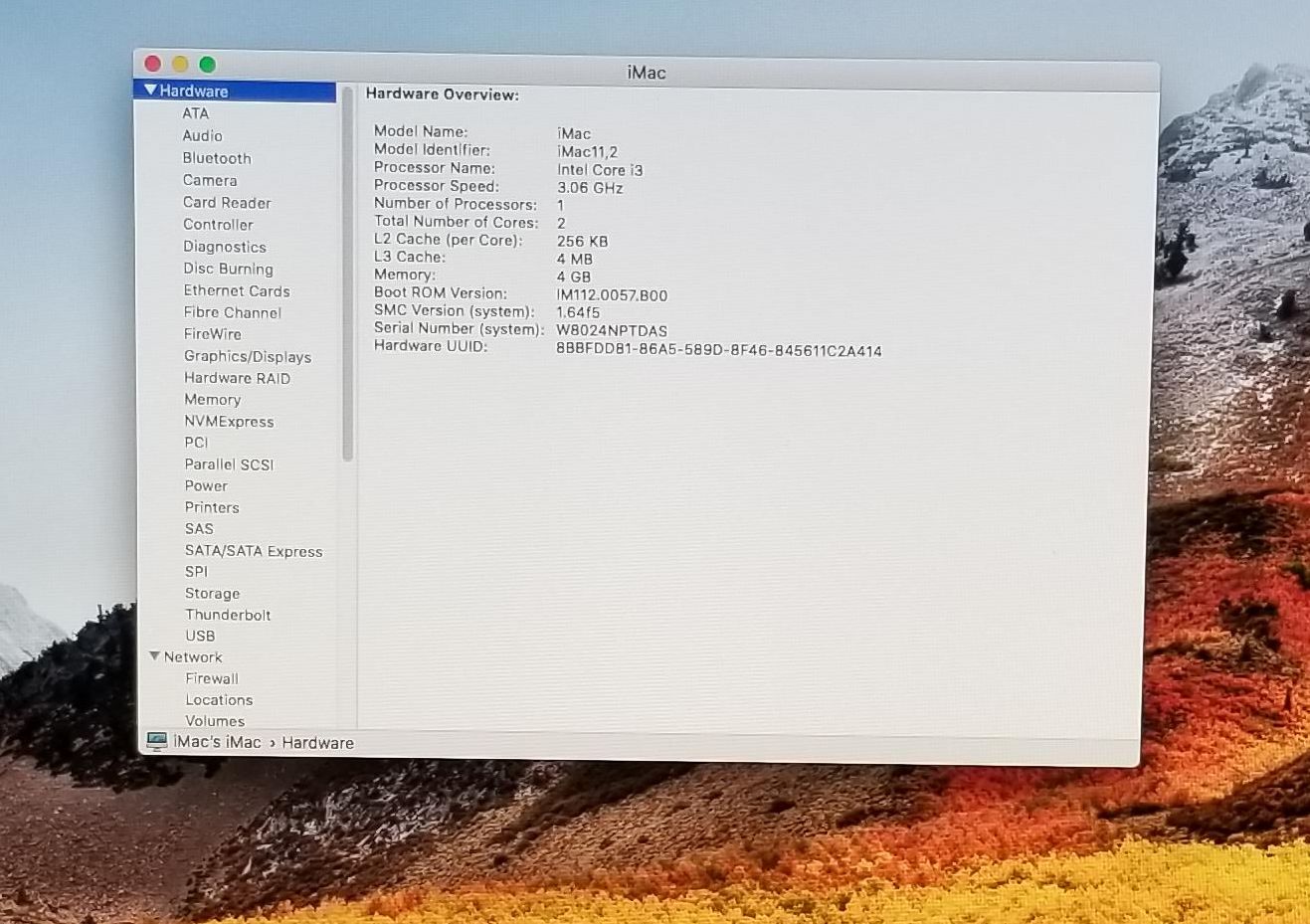Click the green full-screen window button

pos(207,65)
